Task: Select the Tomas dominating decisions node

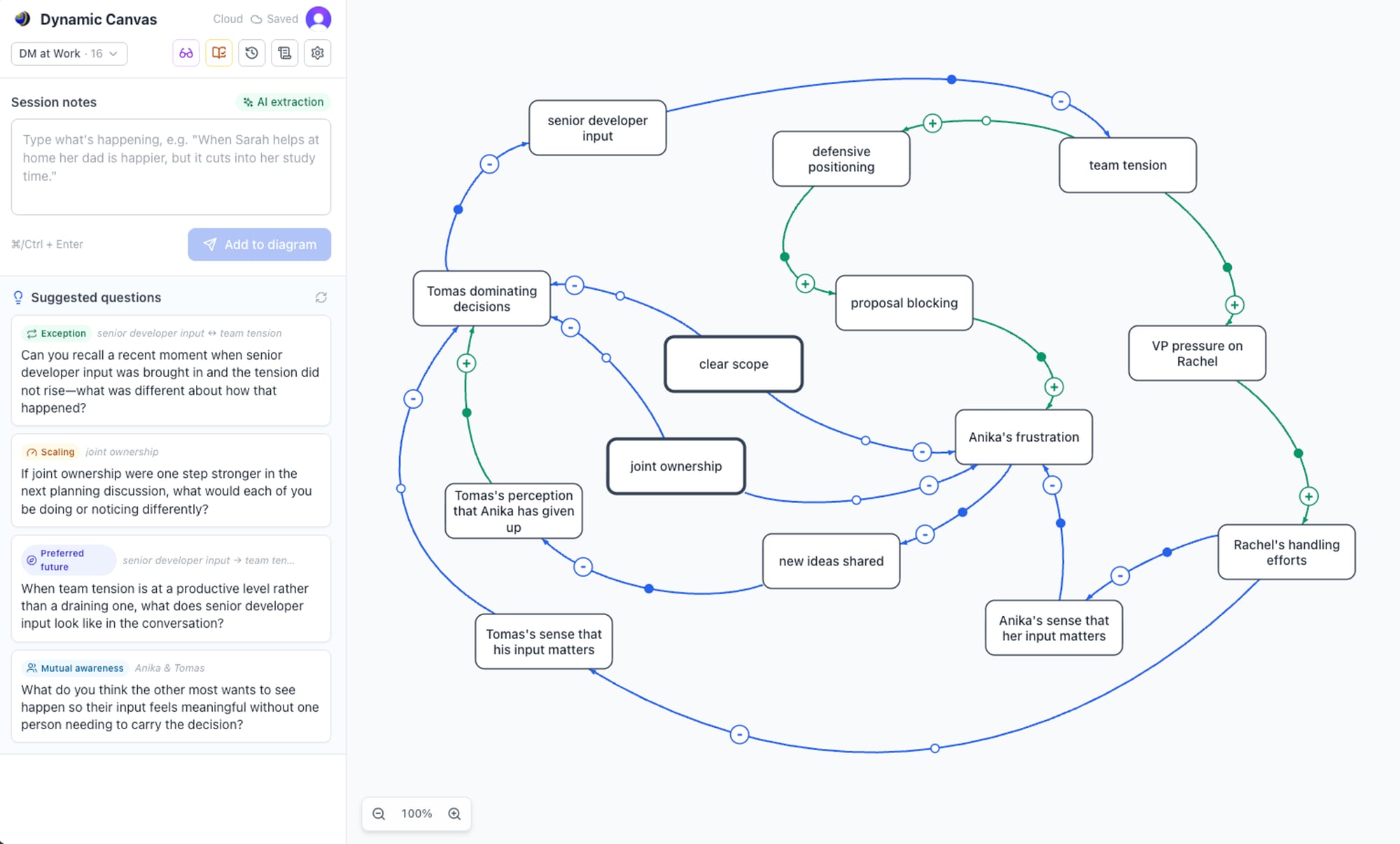Action: (482, 299)
